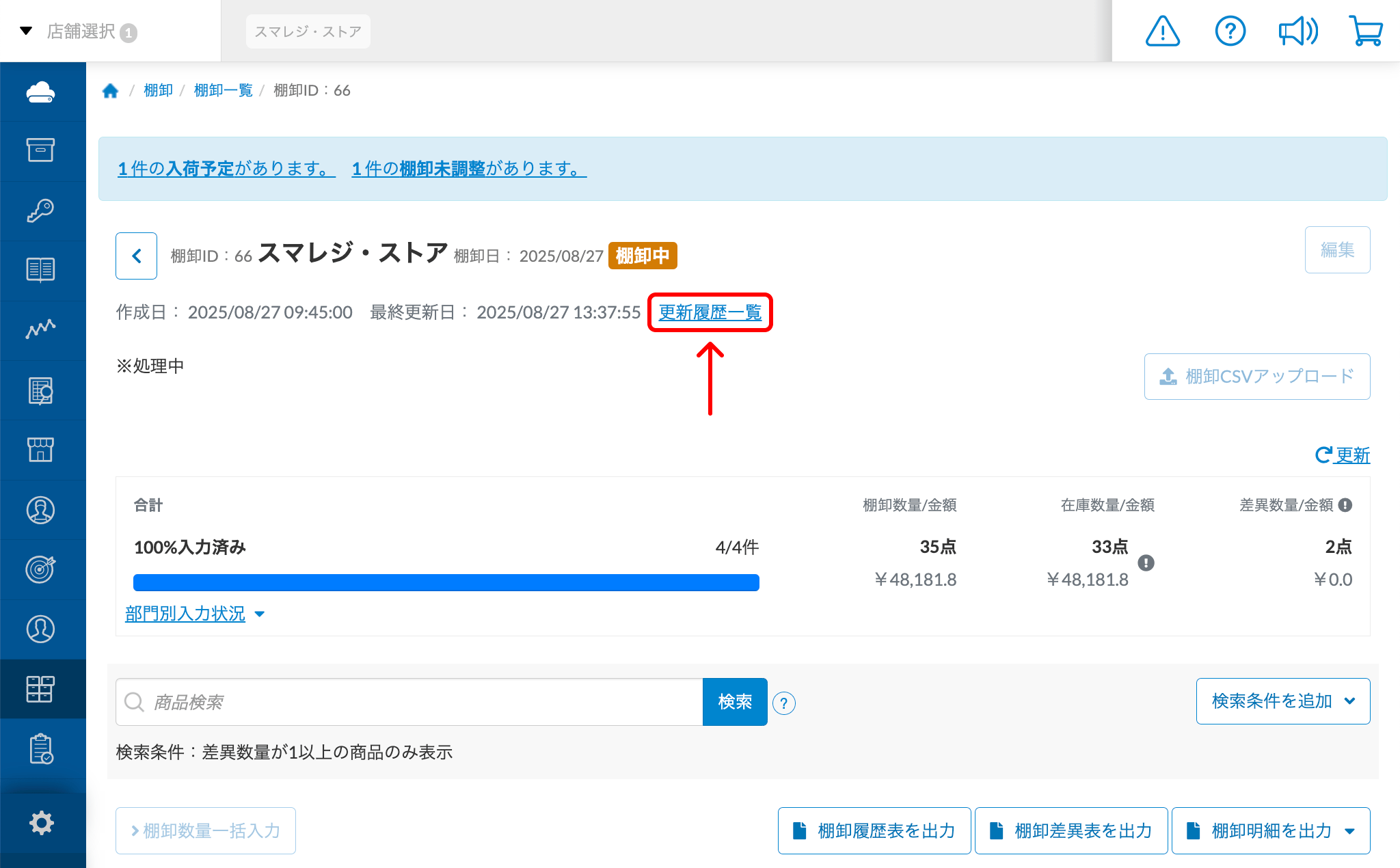Select the store icon in the sidebar
Image resolution: width=1400 pixels, height=868 pixels.
point(42,450)
